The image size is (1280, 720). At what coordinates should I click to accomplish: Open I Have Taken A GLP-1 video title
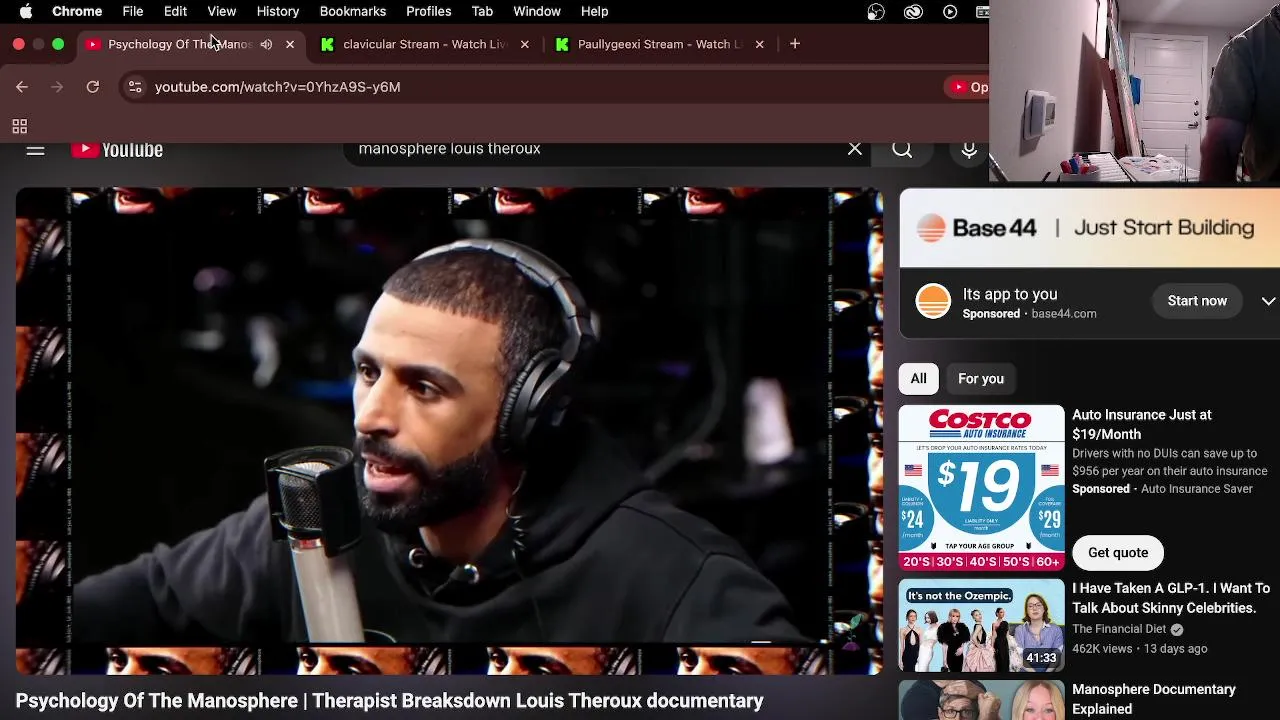1171,598
